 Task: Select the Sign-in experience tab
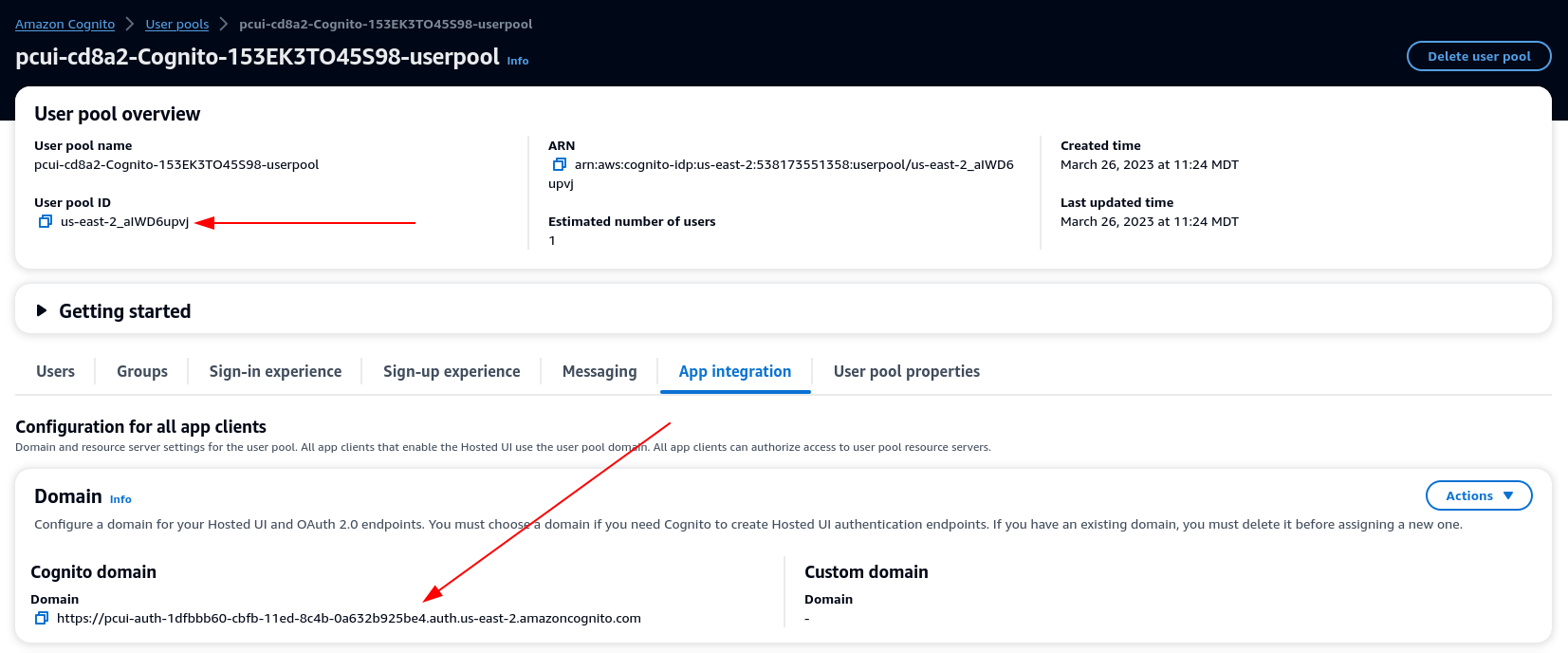click(x=275, y=371)
